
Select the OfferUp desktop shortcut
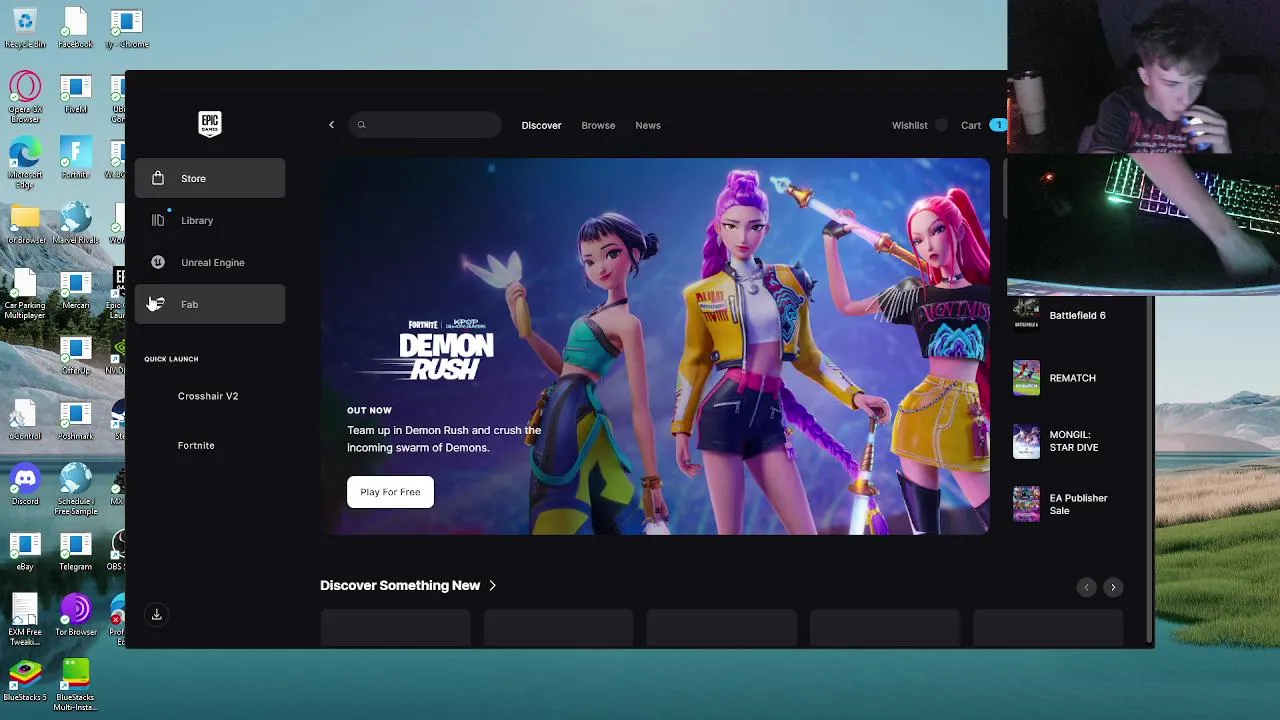pyautogui.click(x=75, y=355)
